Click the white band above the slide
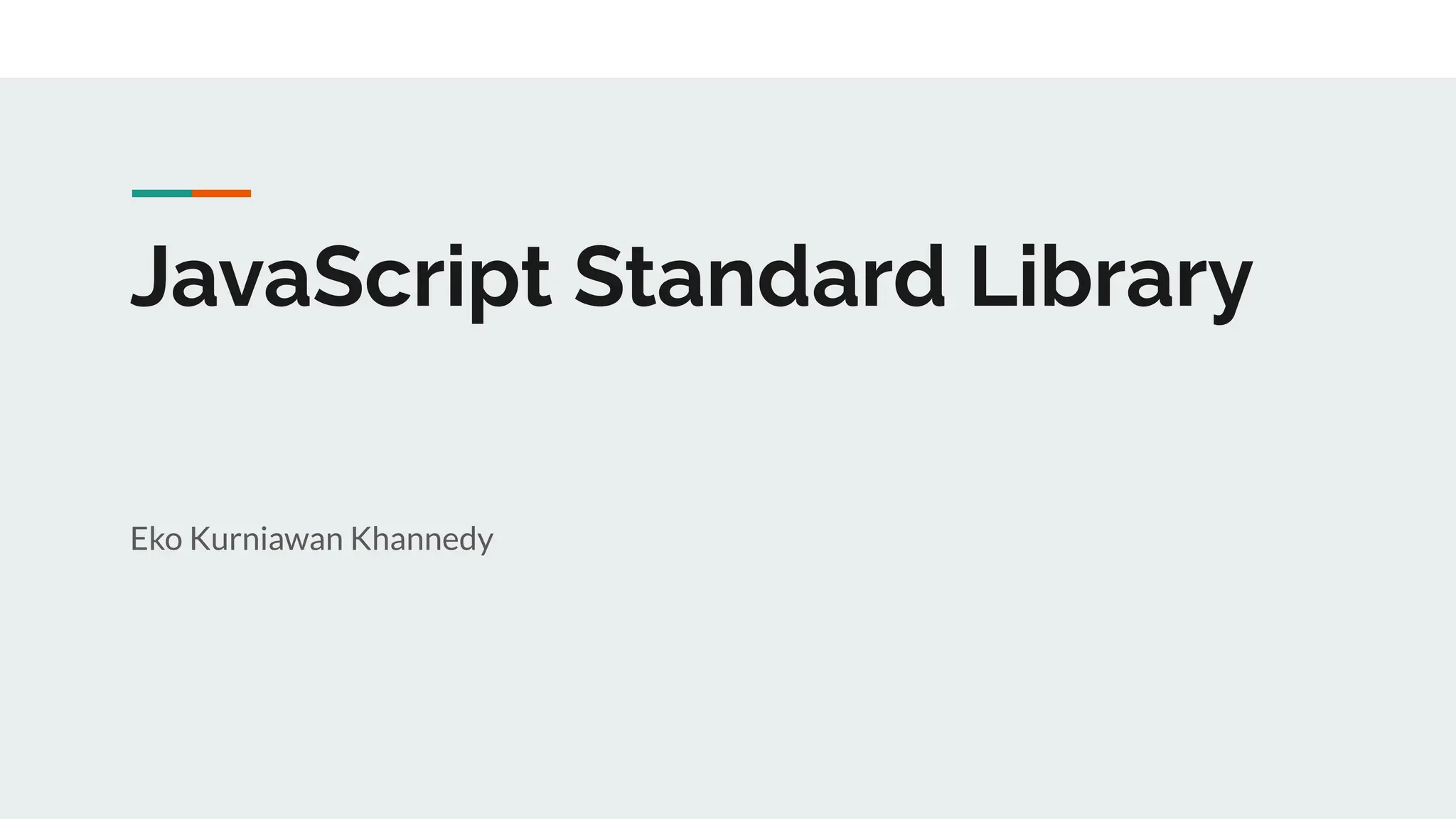 [728, 38]
